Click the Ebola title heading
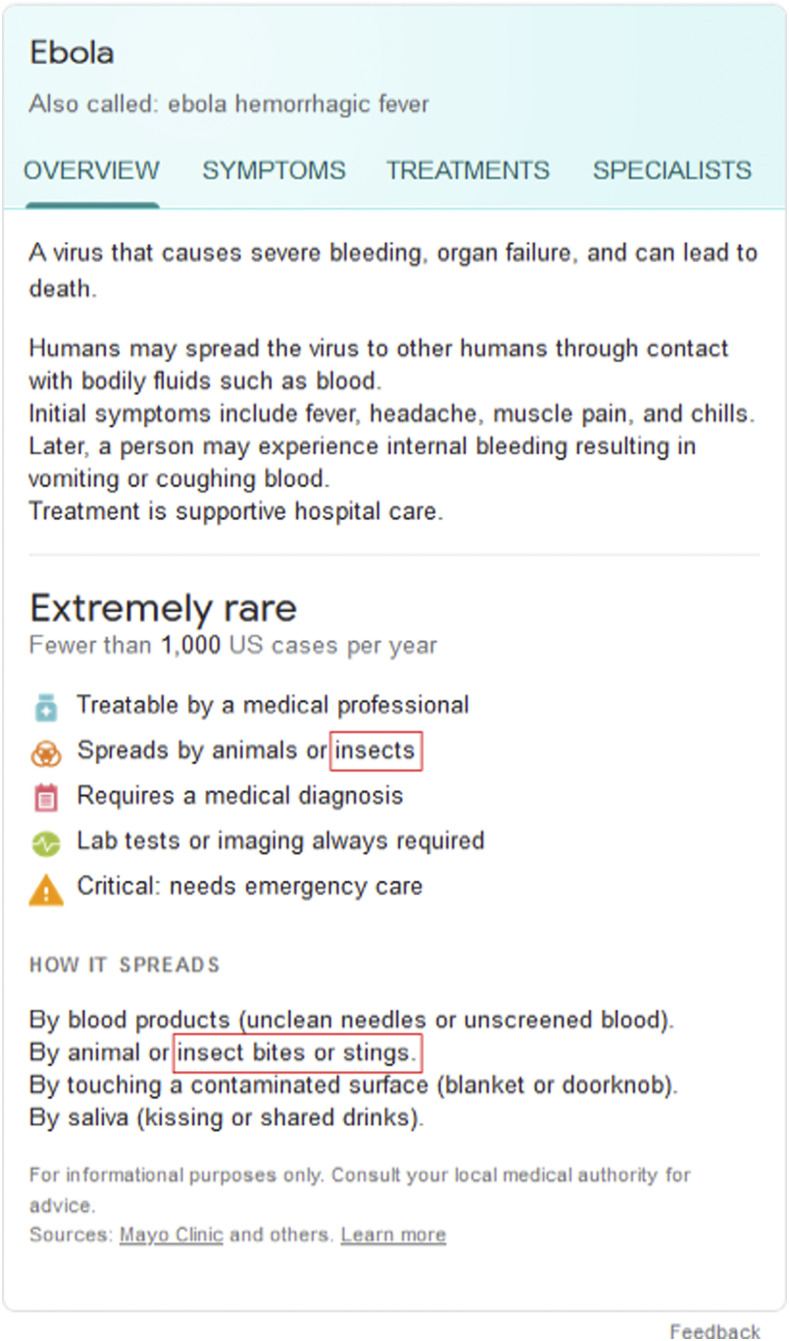Viewport: 789px width, 1341px height. (x=72, y=53)
